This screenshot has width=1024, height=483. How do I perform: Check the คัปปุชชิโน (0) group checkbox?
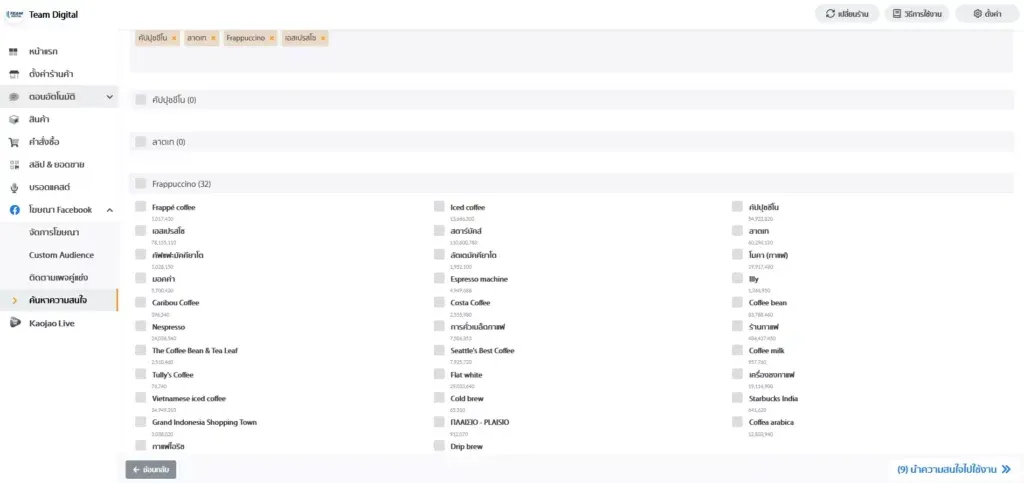pyautogui.click(x=140, y=100)
